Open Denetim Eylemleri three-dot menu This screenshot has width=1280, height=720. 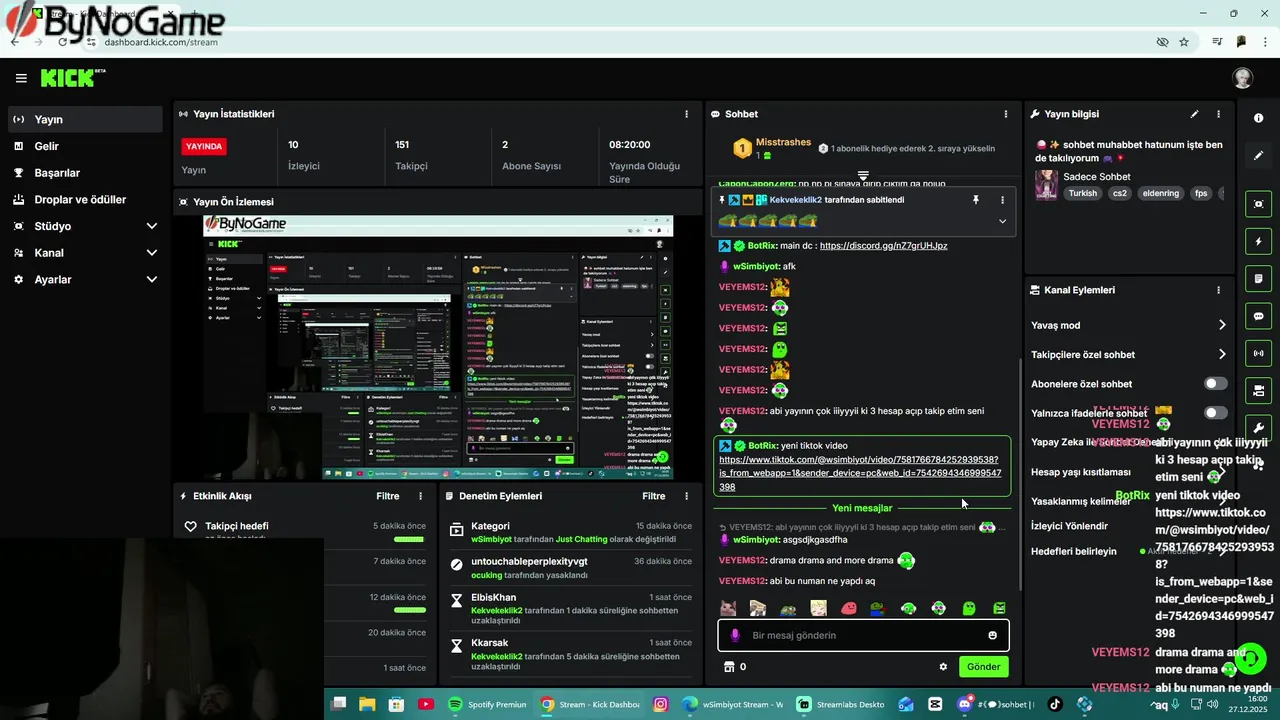686,496
